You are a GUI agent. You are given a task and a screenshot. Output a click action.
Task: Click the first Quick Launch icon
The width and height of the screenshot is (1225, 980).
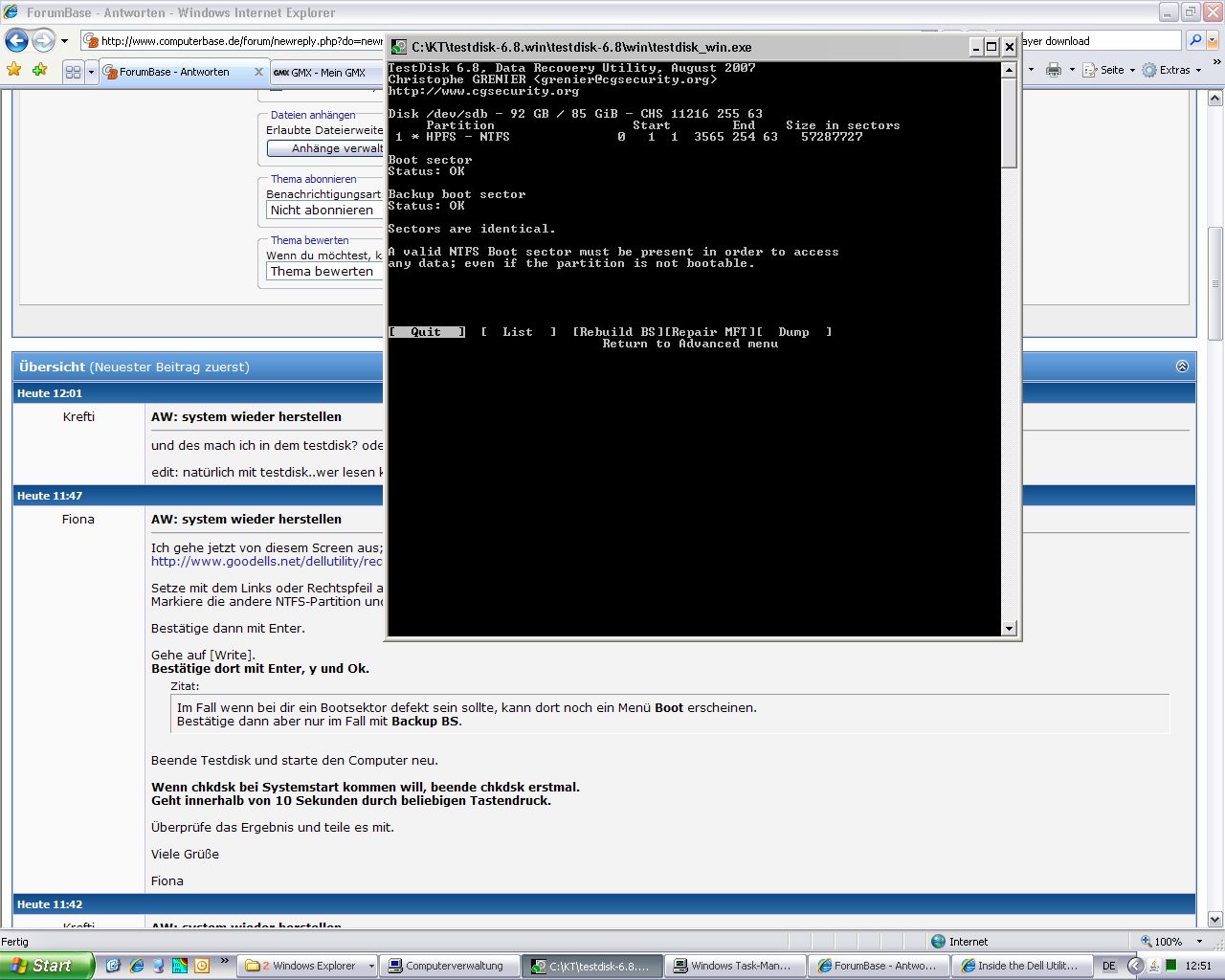113,966
